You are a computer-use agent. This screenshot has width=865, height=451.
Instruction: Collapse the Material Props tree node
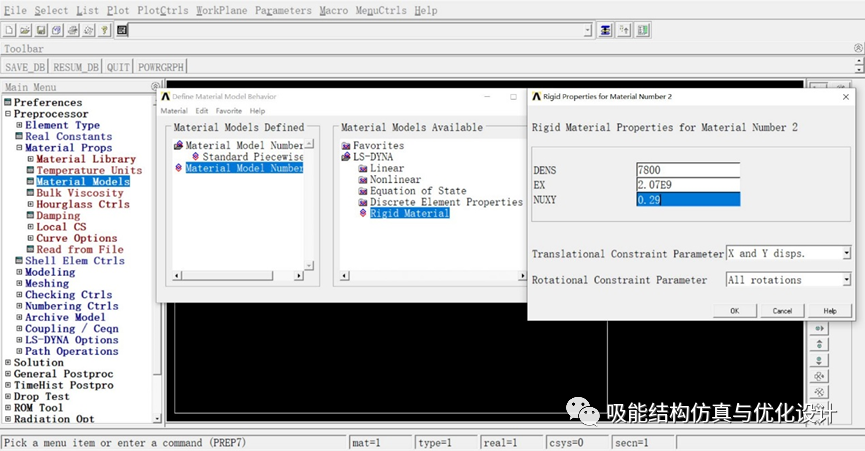(19, 148)
